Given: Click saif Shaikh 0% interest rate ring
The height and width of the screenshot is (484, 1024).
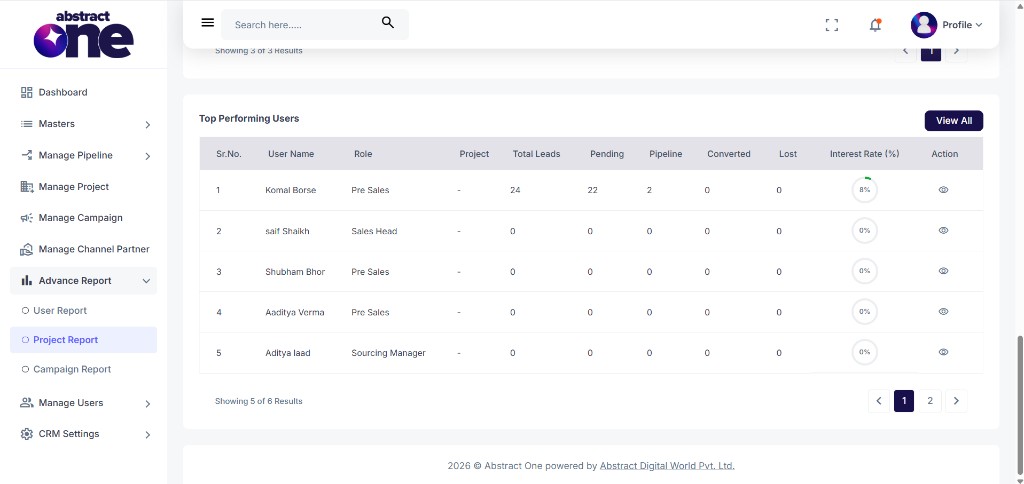Looking at the screenshot, I should [865, 231].
